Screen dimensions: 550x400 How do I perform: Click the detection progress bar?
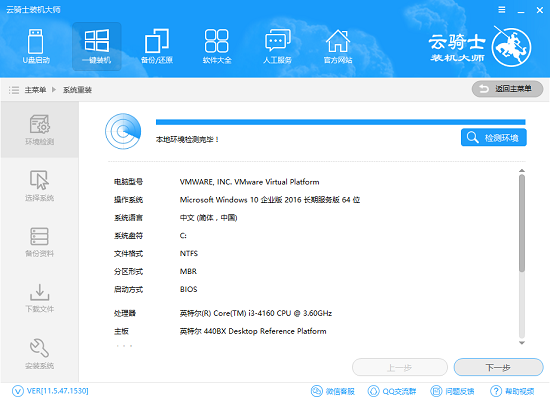(340, 122)
